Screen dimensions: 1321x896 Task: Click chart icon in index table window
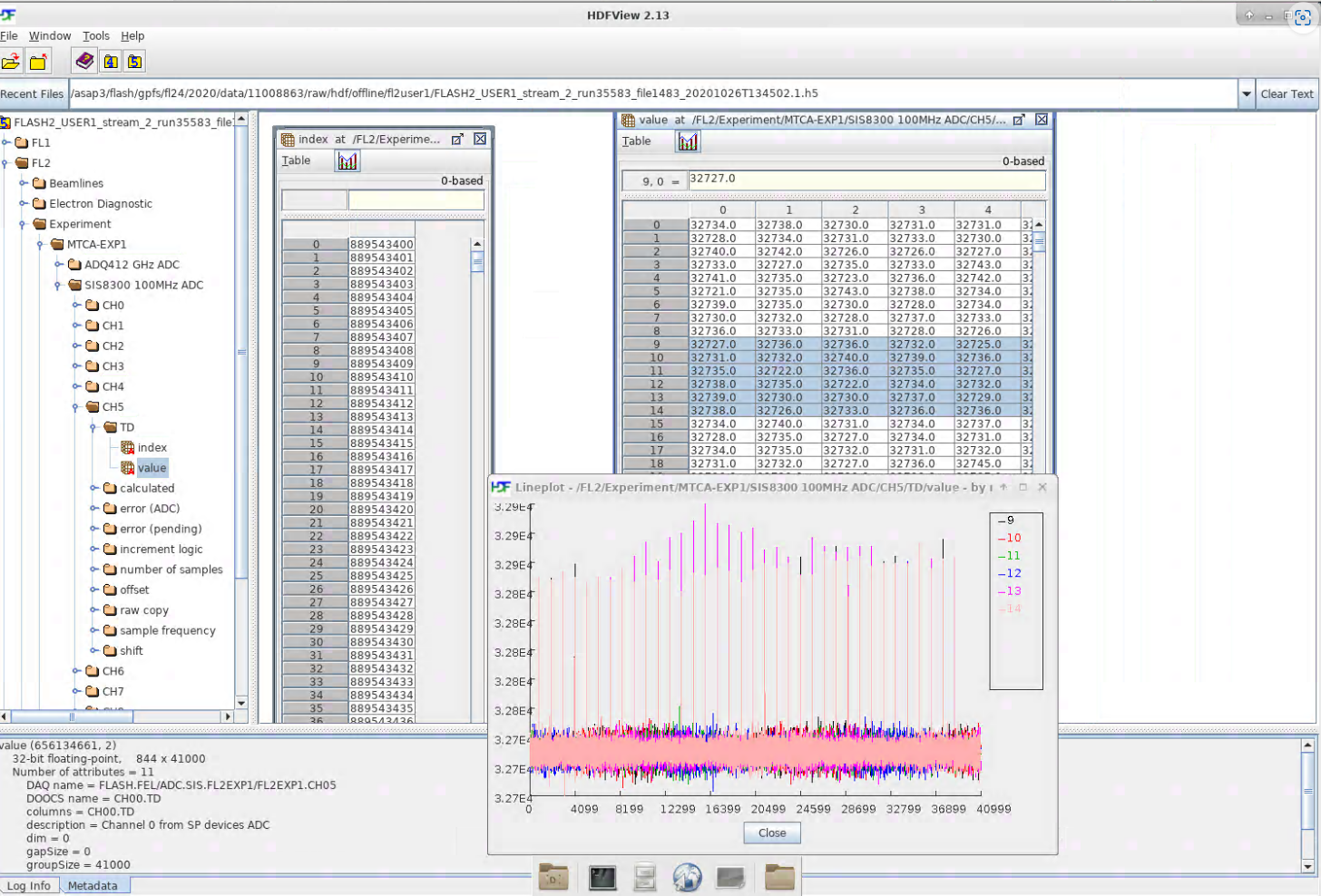pos(347,161)
